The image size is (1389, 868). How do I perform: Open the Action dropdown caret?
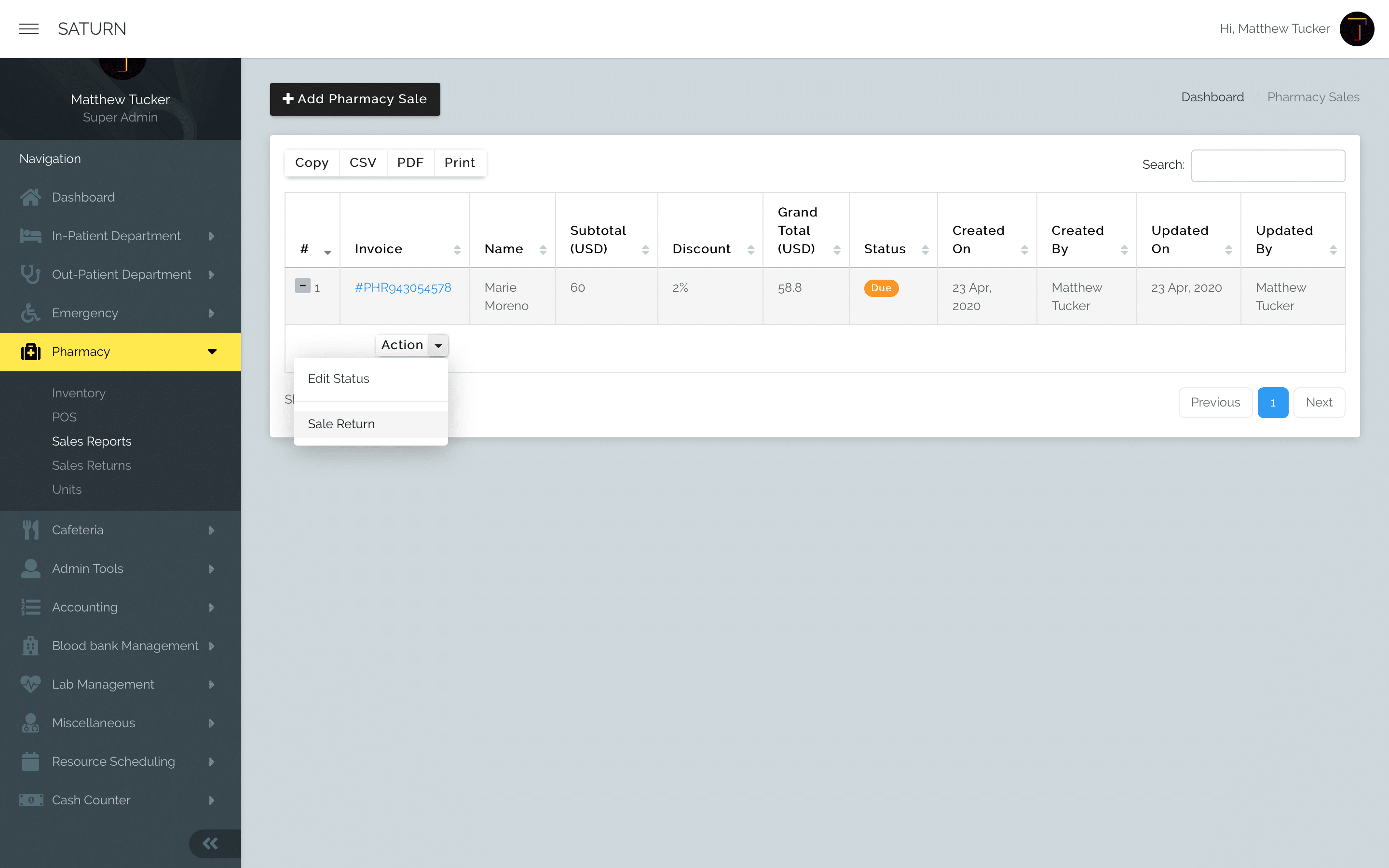(x=438, y=345)
